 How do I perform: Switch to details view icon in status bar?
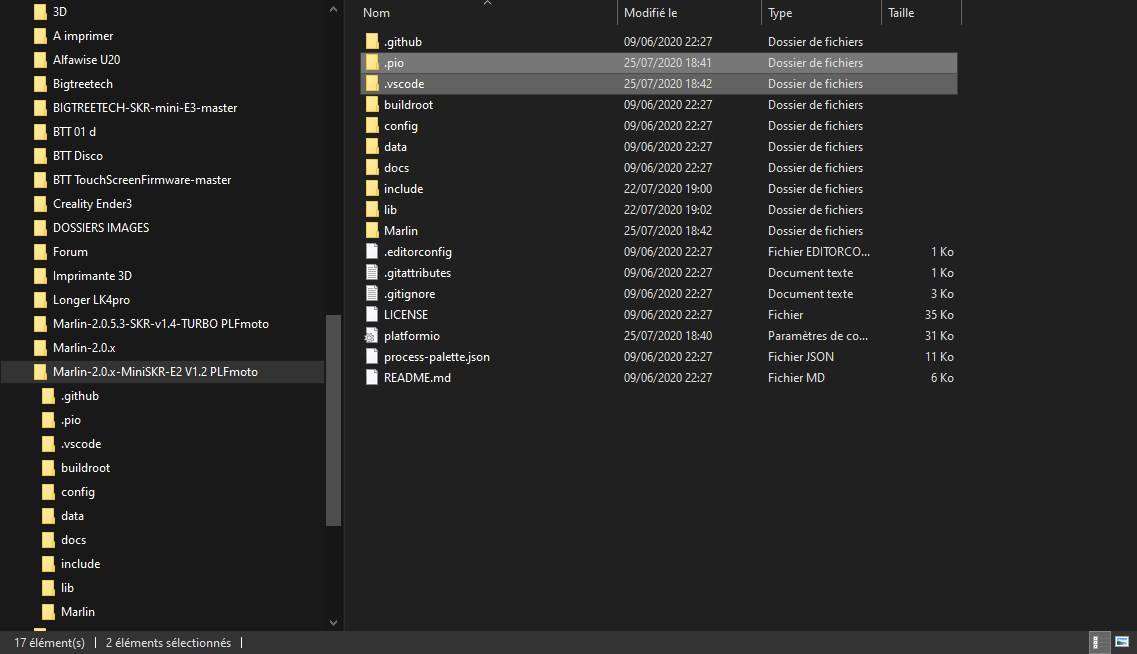[x=1099, y=642]
